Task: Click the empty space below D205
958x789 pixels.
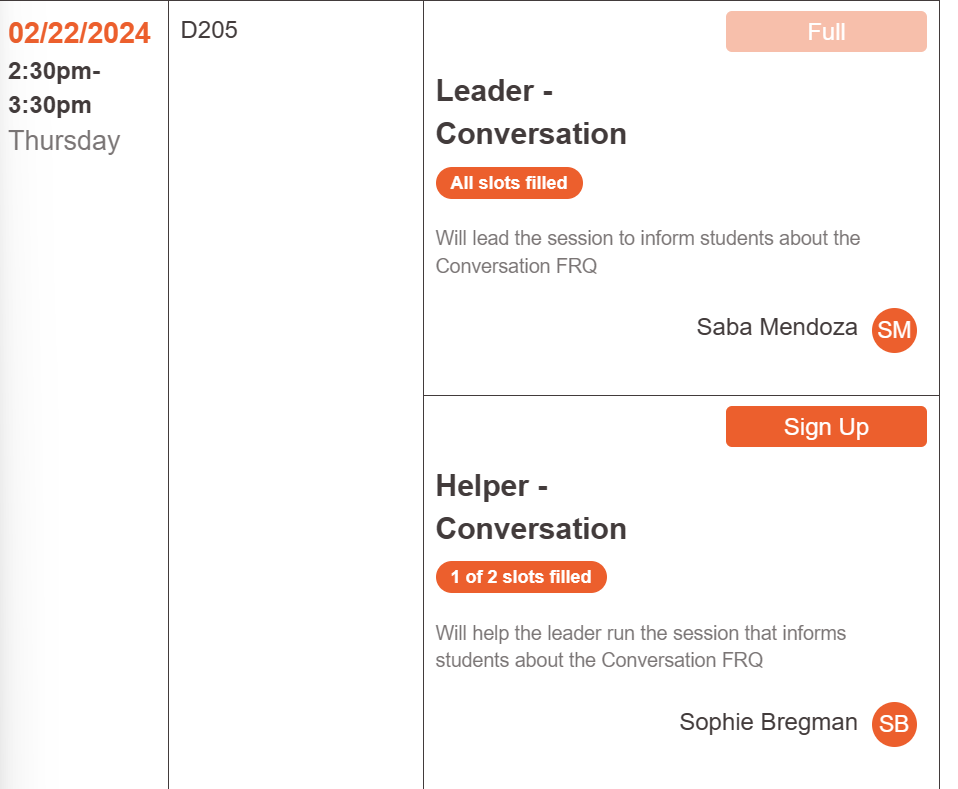Action: coord(295,400)
